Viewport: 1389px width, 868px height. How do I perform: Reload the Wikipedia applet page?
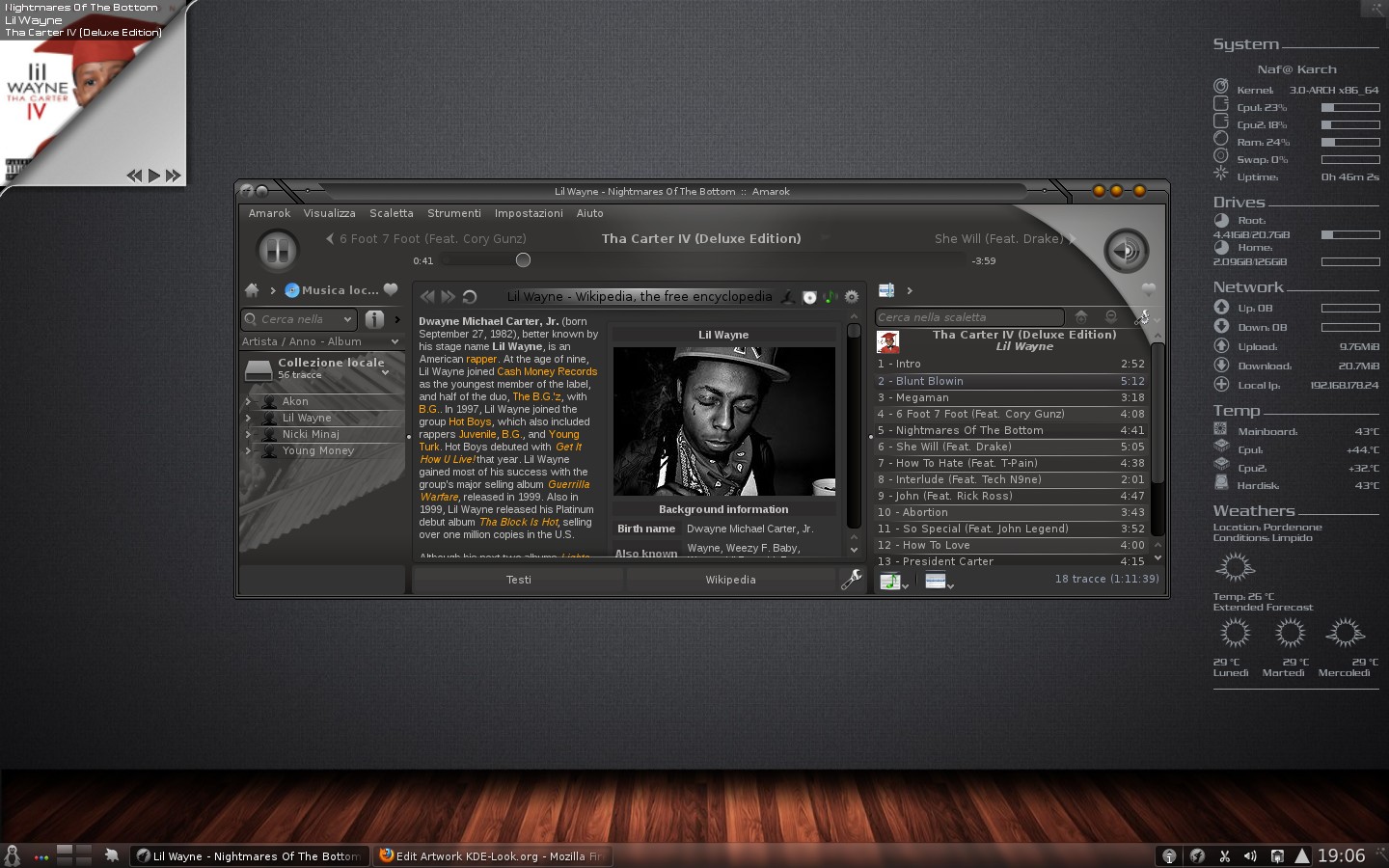point(470,297)
